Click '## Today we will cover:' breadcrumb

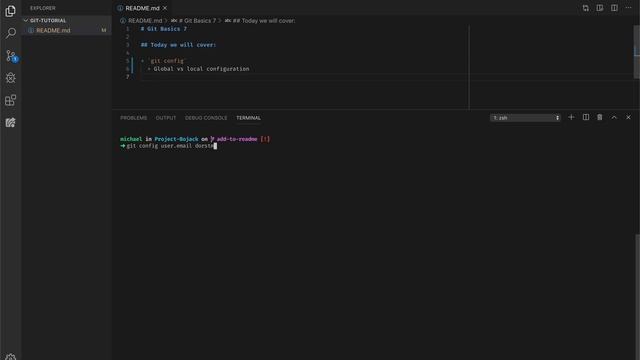(264, 20)
